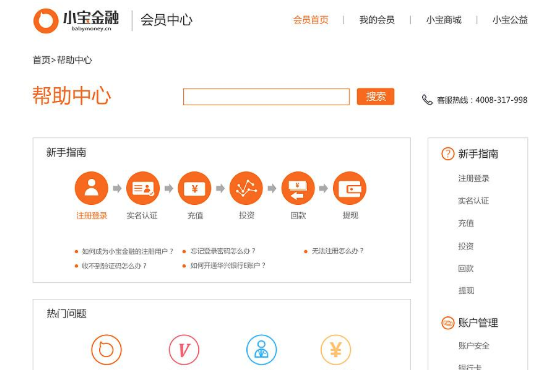Click the 回款 label under the guide steps
The width and height of the screenshot is (546, 370).
[x=298, y=215]
